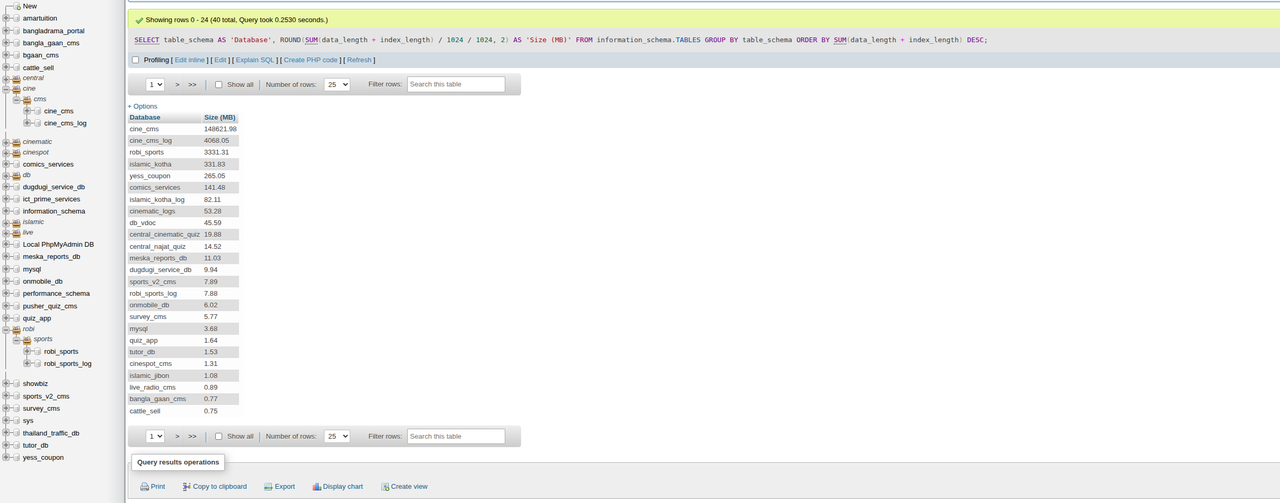Click the printer icon next to Print
Viewport: 1280px width, 503px height.
point(145,487)
